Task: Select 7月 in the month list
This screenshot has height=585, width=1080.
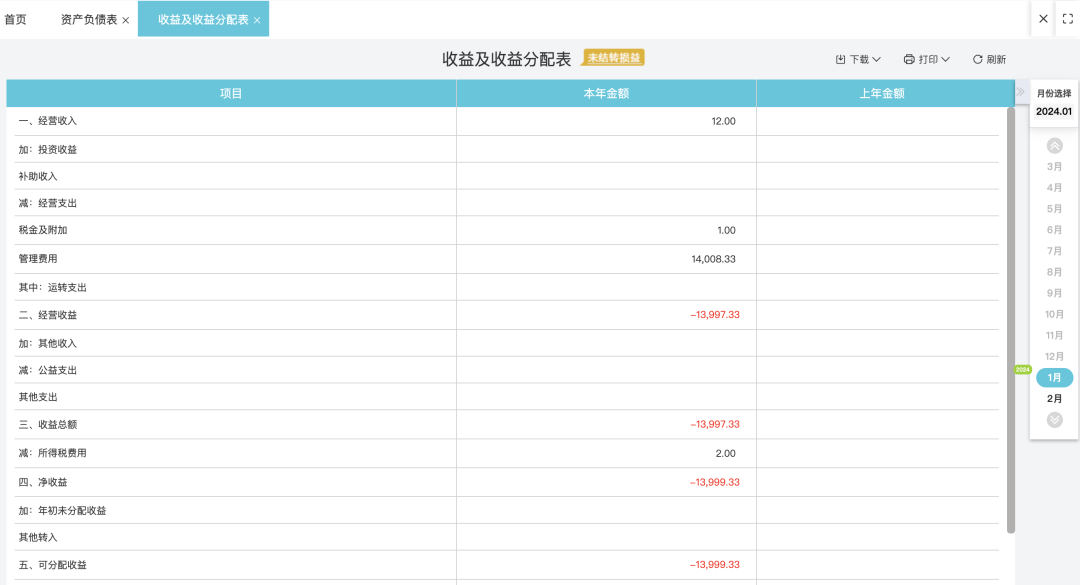Action: [1055, 251]
